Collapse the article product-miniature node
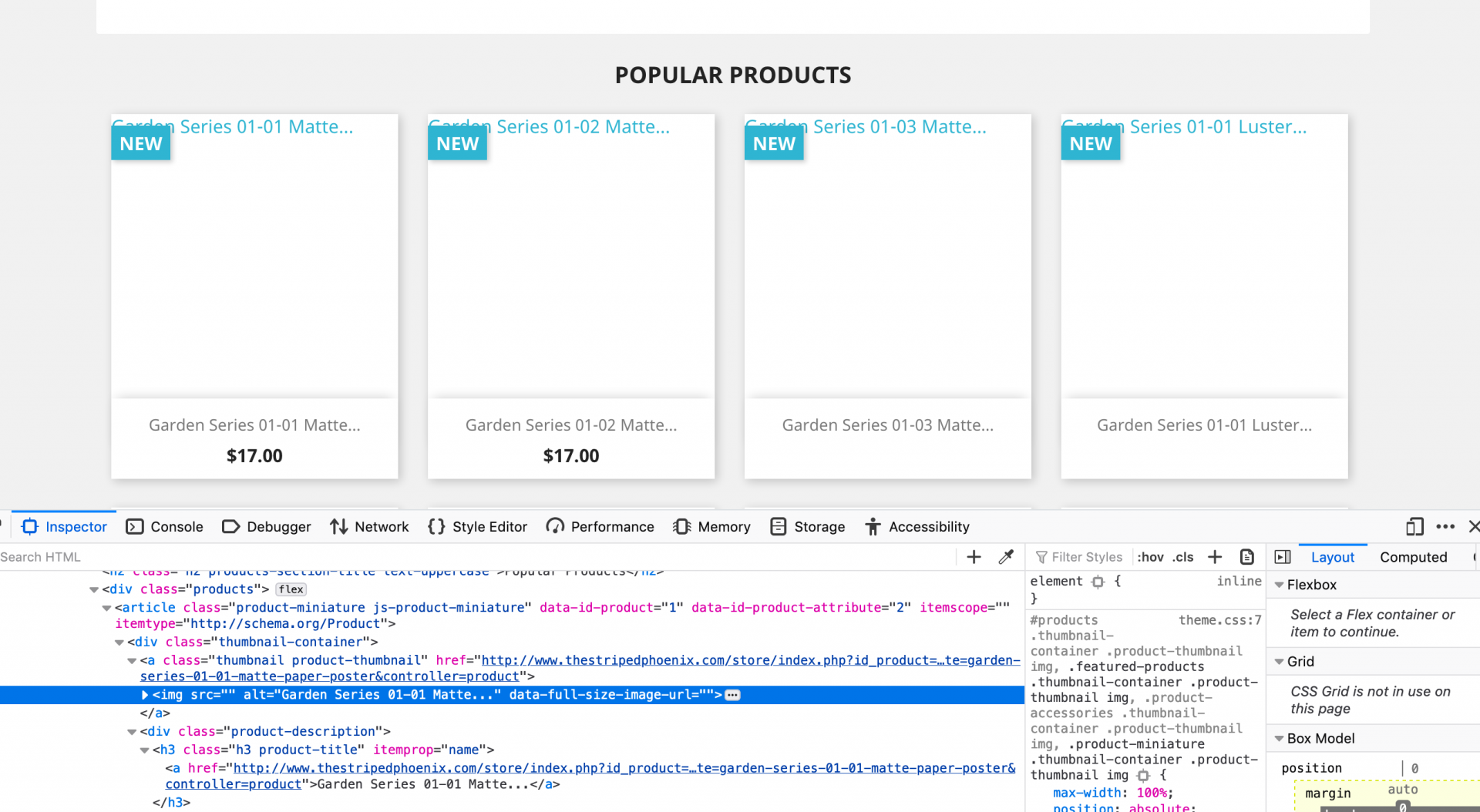 coord(107,609)
